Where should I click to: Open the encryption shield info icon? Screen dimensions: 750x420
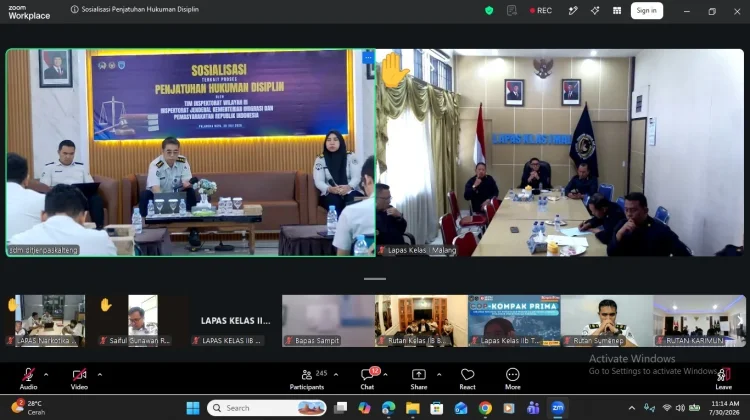coord(489,11)
